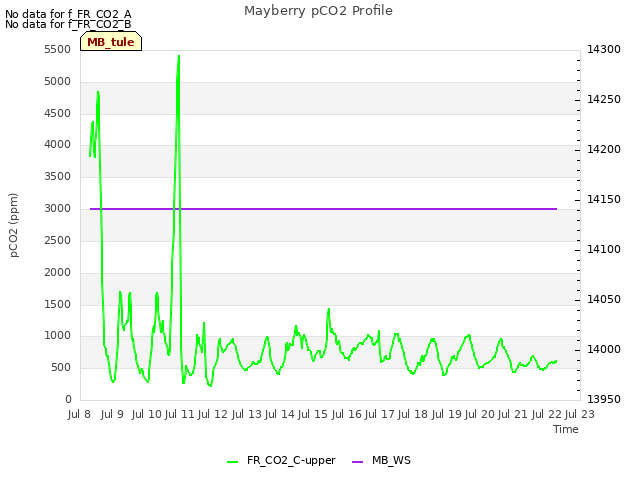The width and height of the screenshot is (640, 480).
Task: Click the 5500 left axis value
Action: point(58,50)
